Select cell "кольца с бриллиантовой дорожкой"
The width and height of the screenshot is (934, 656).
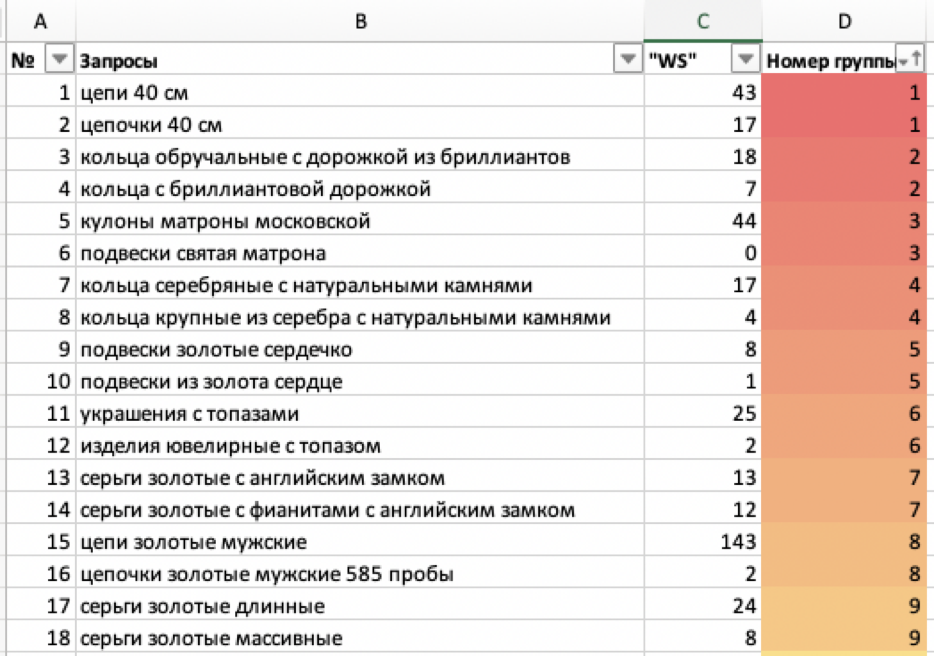(x=360, y=189)
